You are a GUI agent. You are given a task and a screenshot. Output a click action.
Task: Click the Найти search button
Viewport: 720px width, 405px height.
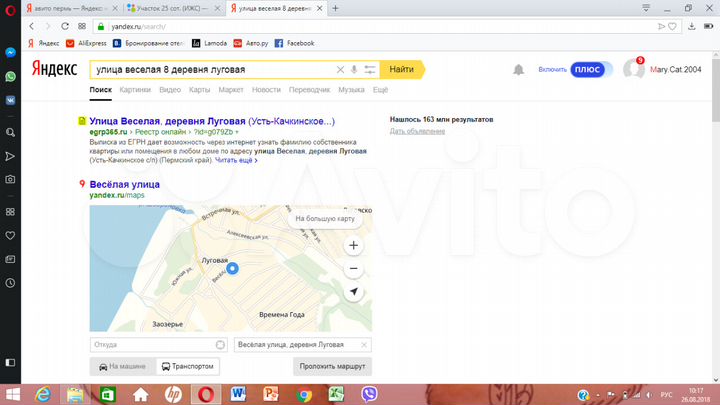(x=402, y=69)
